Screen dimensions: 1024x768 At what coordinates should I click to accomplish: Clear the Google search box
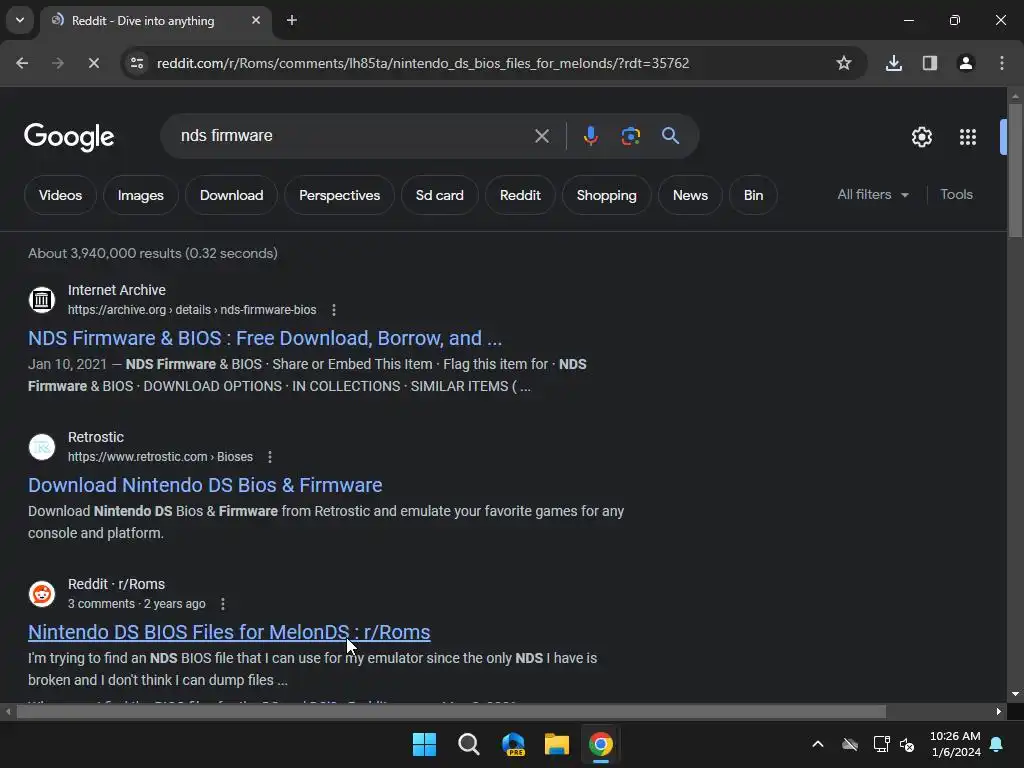(541, 136)
